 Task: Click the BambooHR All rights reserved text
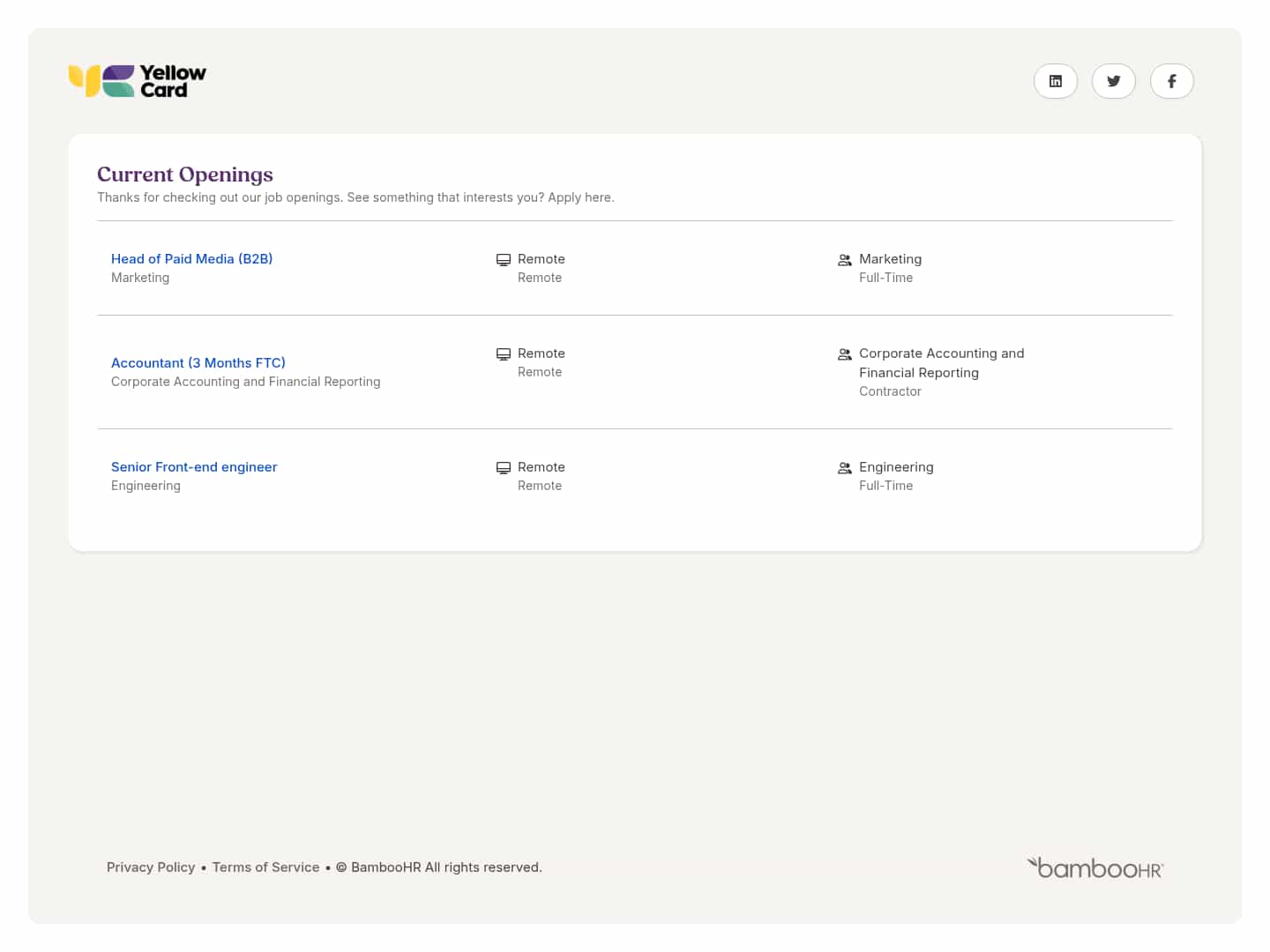(x=446, y=867)
